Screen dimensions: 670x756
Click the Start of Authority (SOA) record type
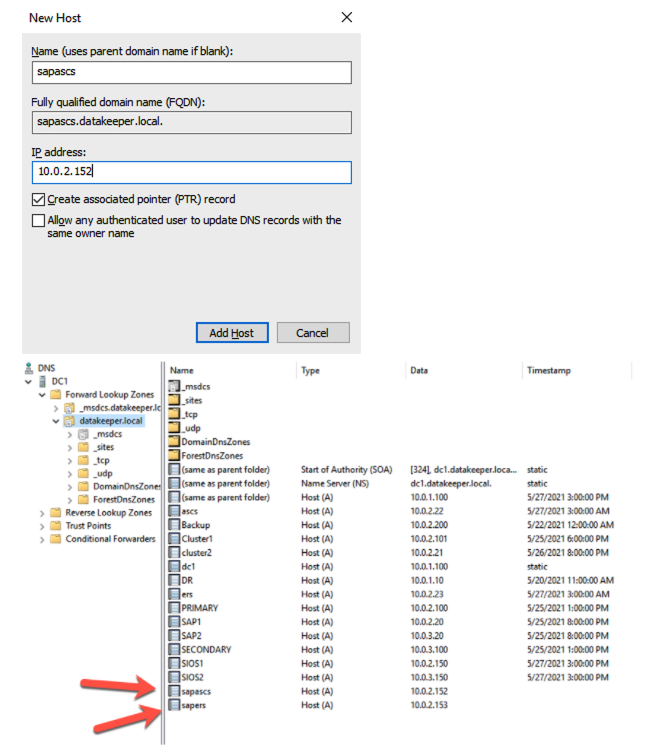tap(347, 470)
